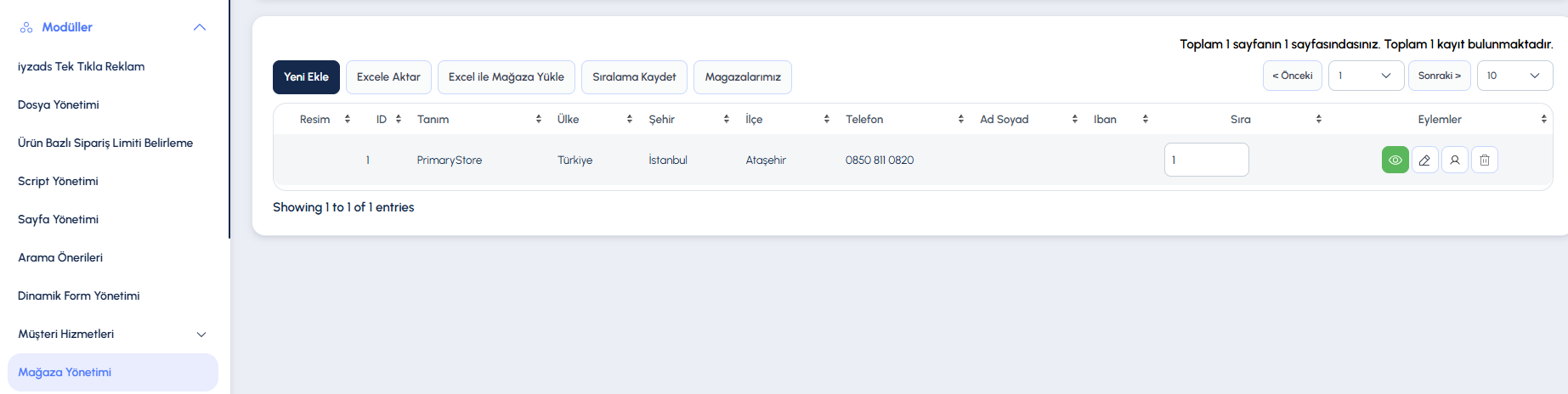Sort table by Sıra column arrows
This screenshot has height=394, width=1568.
[1319, 119]
